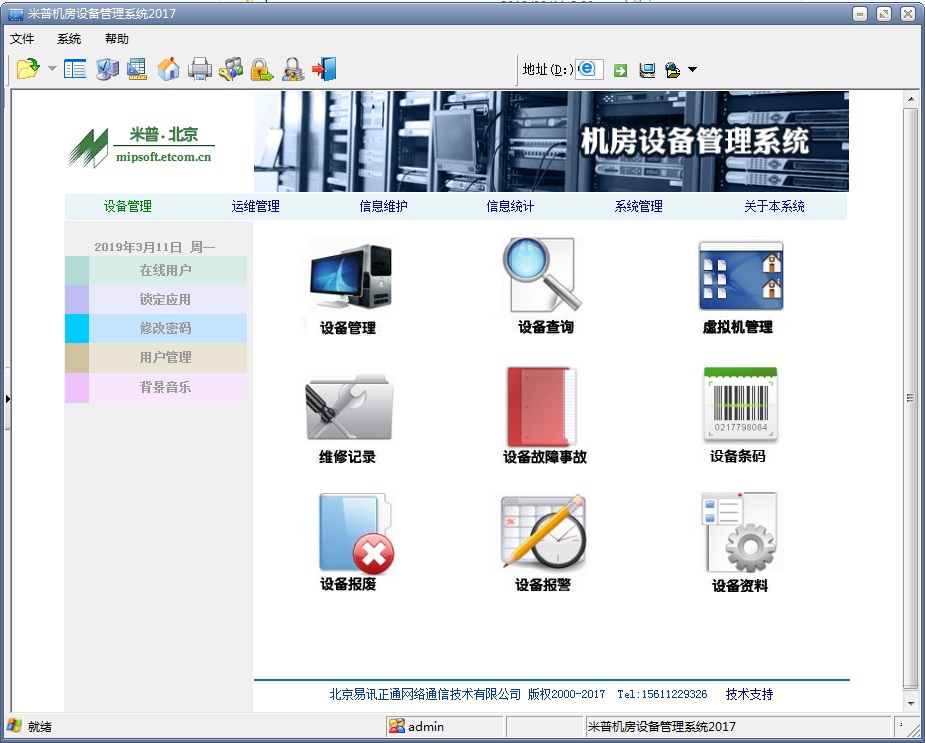The height and width of the screenshot is (743, 925).
Task: Click the date text 2019年3月11日 周一
Action: (x=155, y=247)
